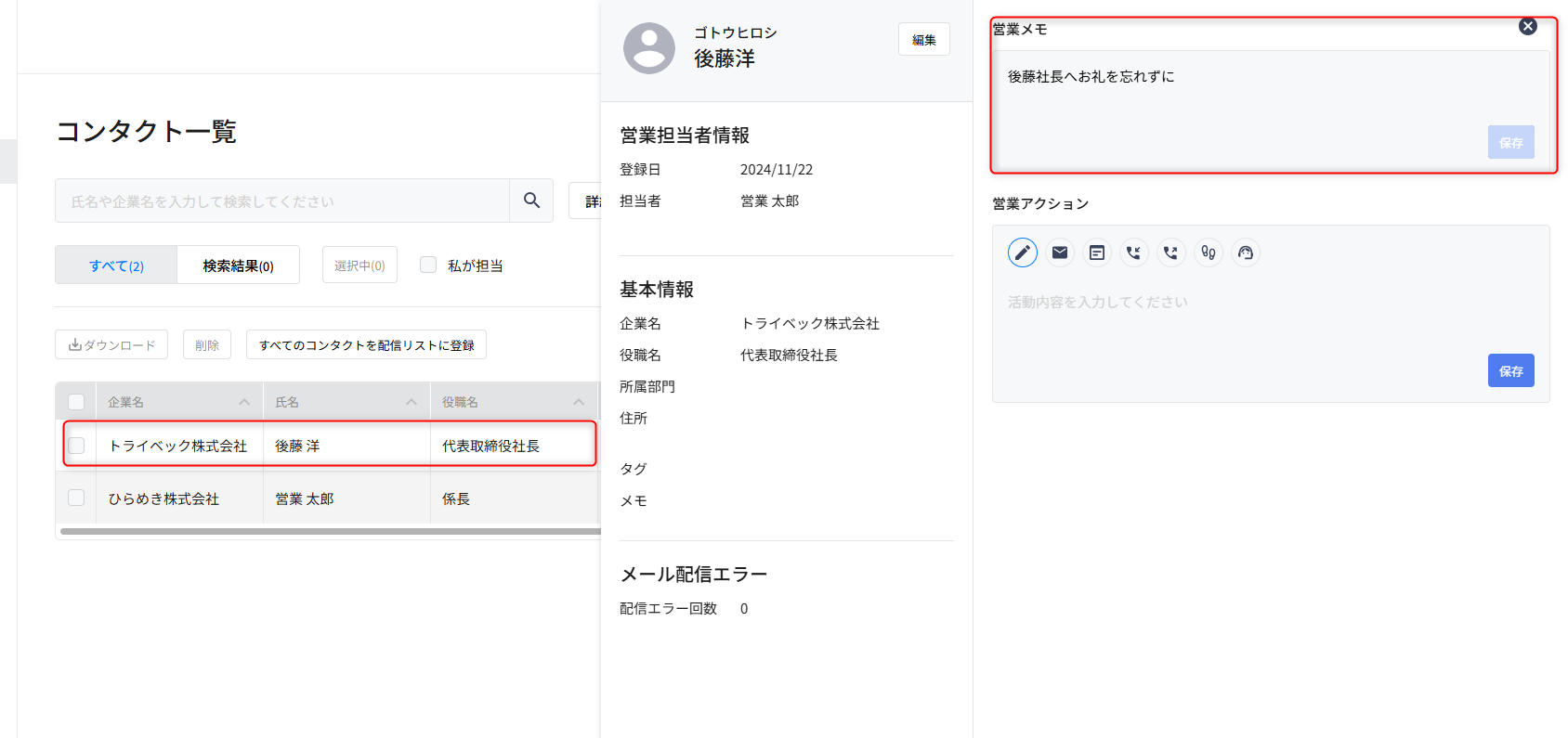
Task: Select the email action icon
Action: (1060, 252)
